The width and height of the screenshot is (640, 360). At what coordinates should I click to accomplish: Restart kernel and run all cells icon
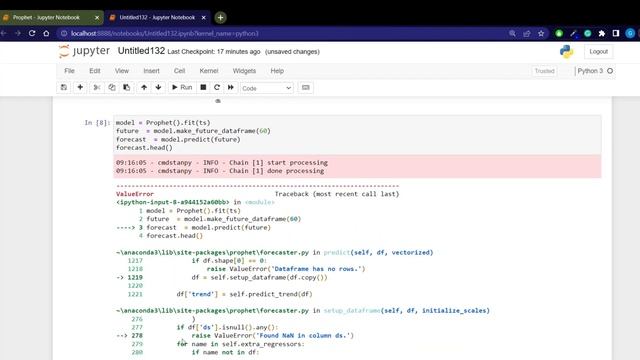[231, 87]
